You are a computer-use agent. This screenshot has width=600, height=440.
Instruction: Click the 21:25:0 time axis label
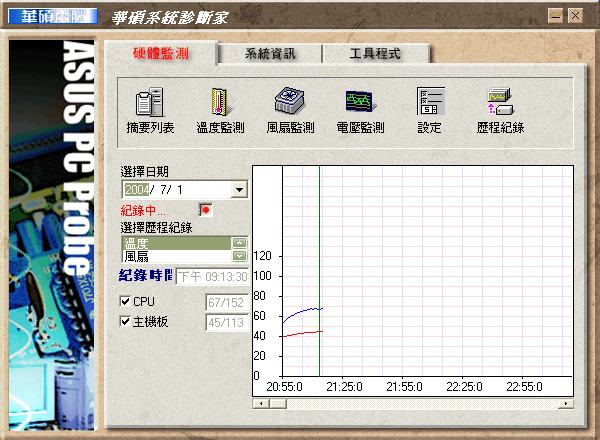tap(344, 387)
